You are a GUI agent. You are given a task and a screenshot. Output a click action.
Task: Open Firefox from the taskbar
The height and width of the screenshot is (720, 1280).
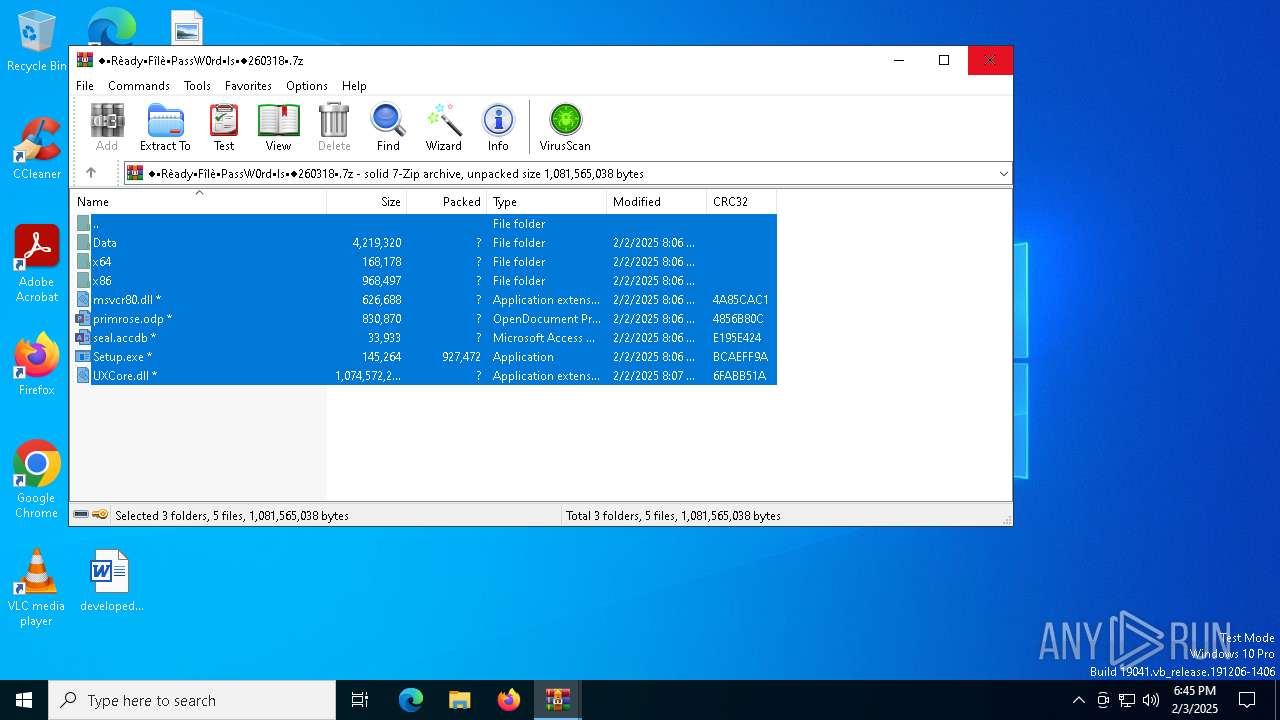[508, 700]
